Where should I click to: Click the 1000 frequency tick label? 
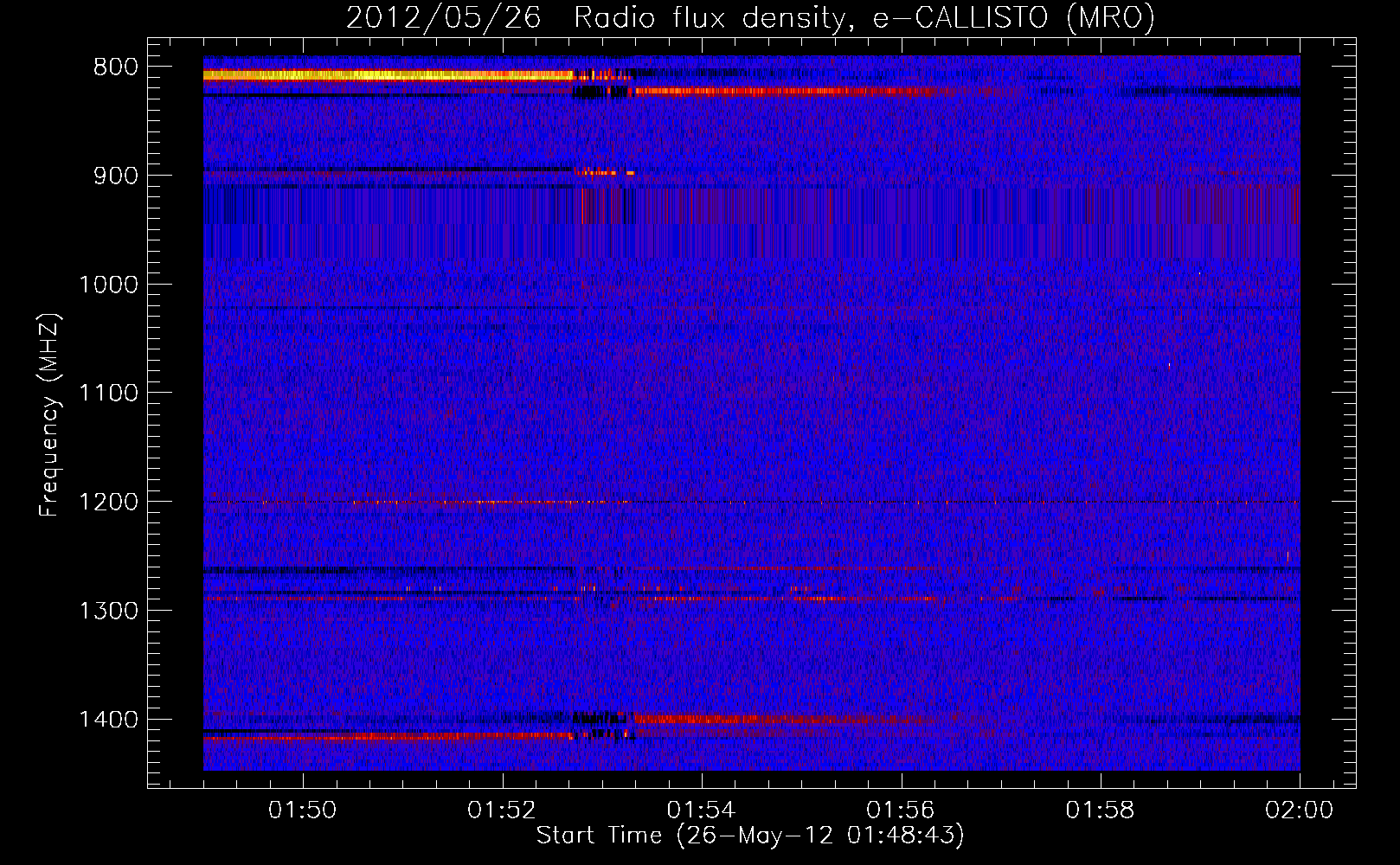tap(108, 285)
